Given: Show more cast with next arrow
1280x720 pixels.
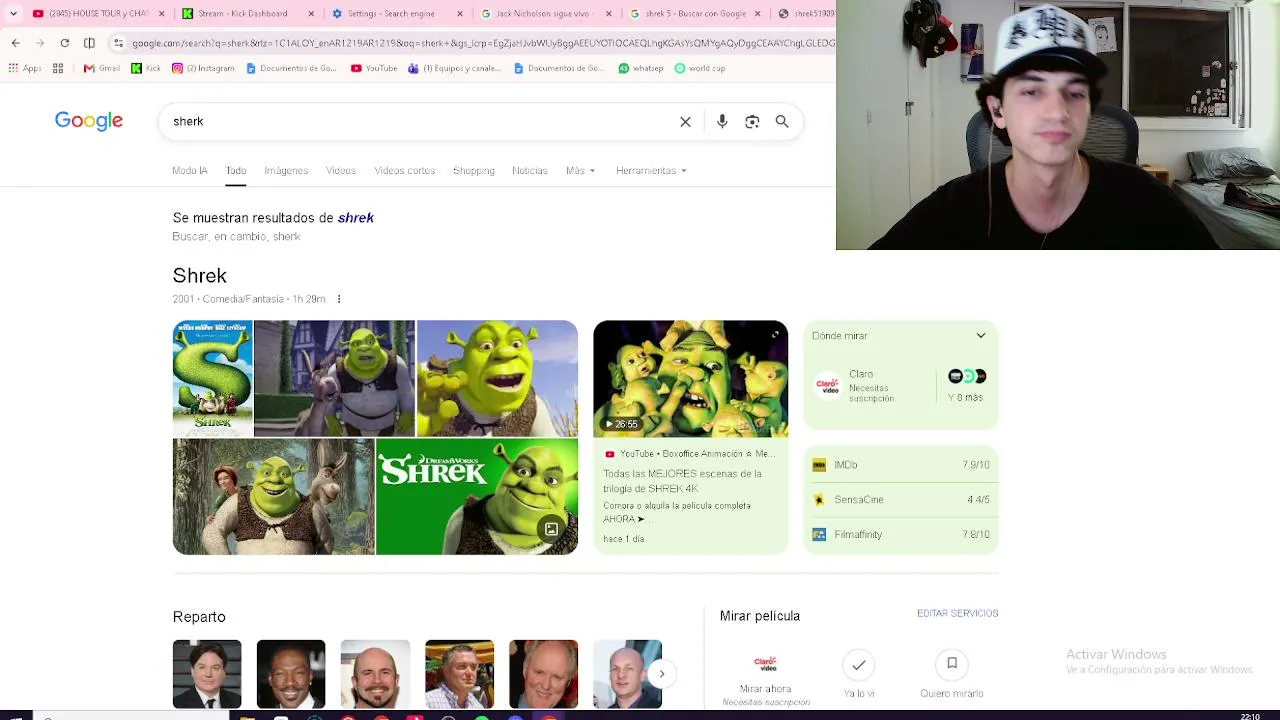Looking at the screenshot, I should [662, 674].
